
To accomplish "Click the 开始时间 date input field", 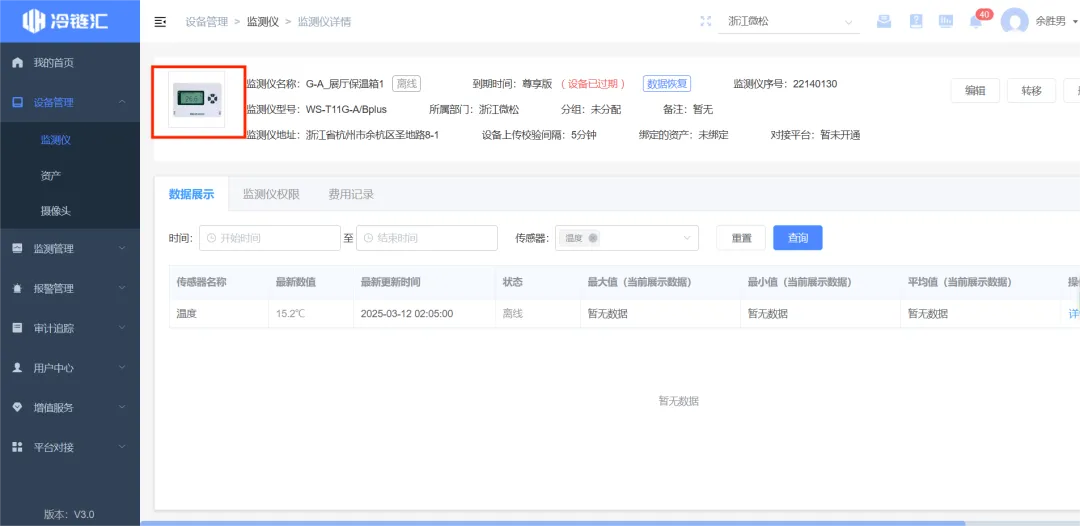I will click(270, 238).
